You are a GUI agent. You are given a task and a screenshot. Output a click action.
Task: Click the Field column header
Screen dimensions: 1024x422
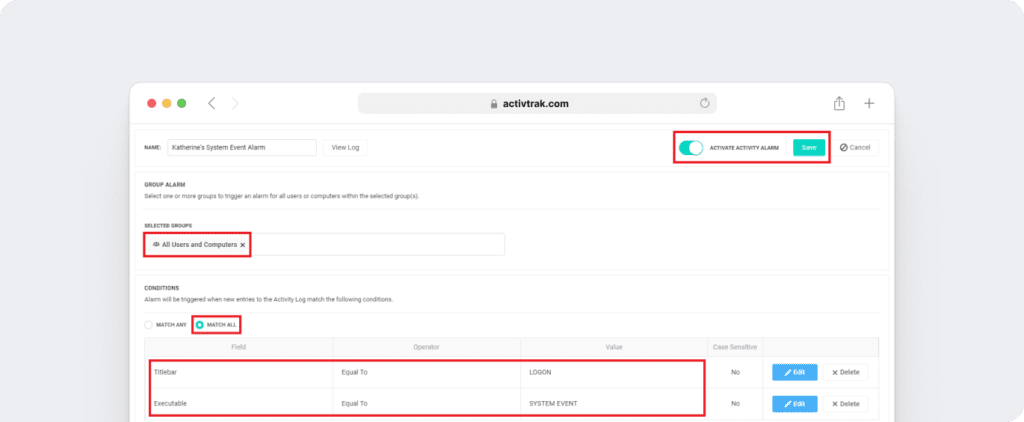[239, 347]
